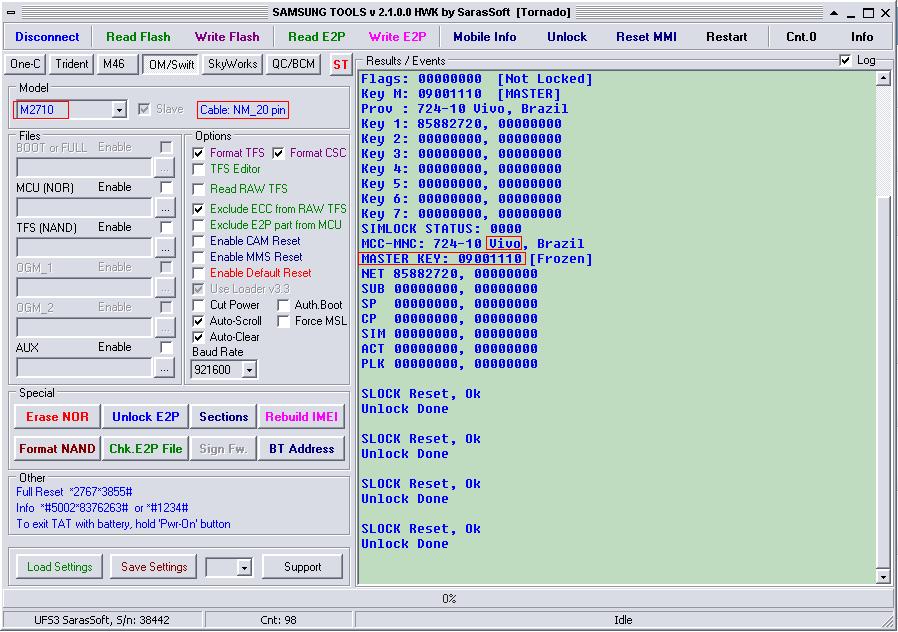Enable the TFS Editor option

click(x=198, y=169)
